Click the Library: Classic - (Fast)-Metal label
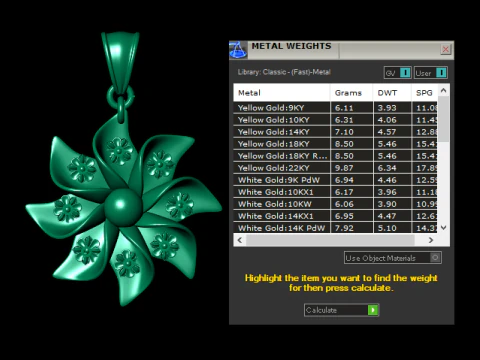This screenshot has width=480, height=360. [x=284, y=72]
